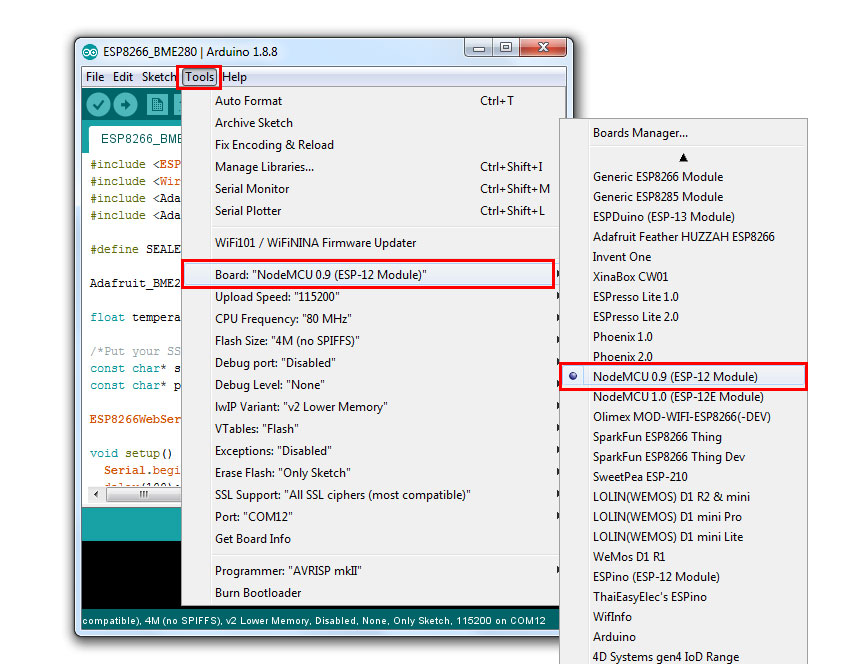Click the New sketch icon
This screenshot has height=664, width=860.
[157, 104]
